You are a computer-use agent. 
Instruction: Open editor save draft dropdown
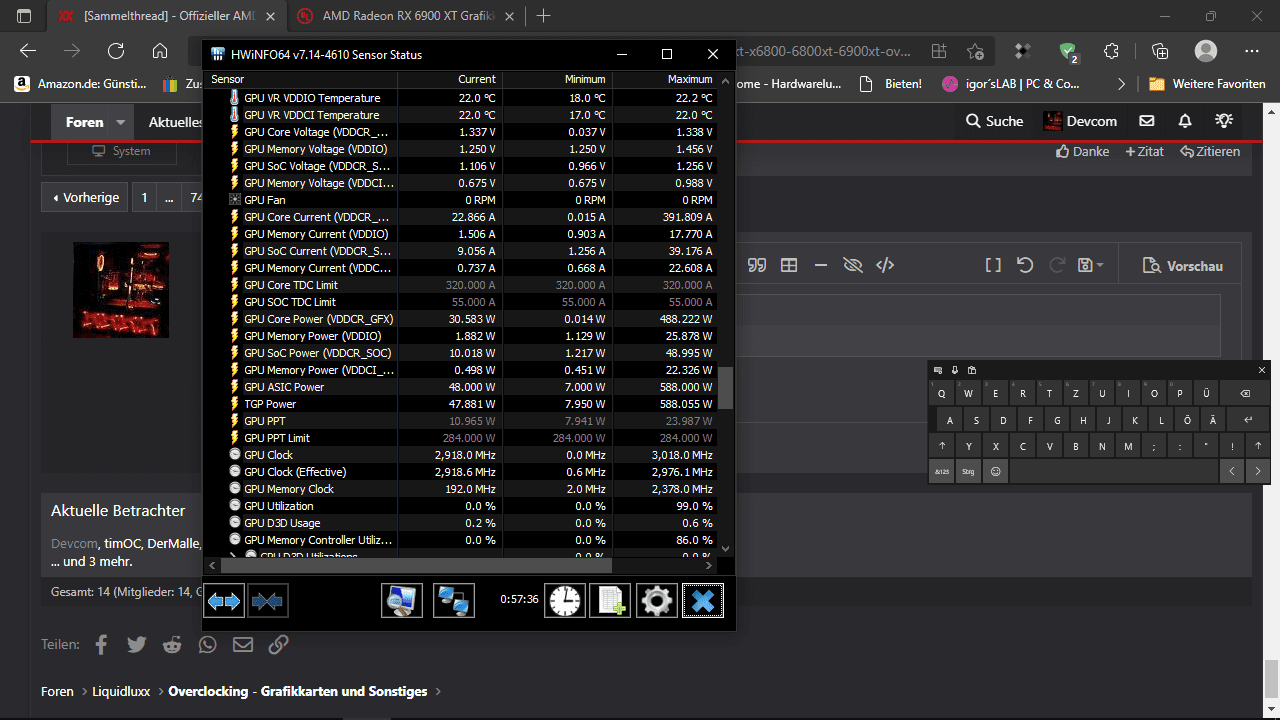tap(1091, 265)
